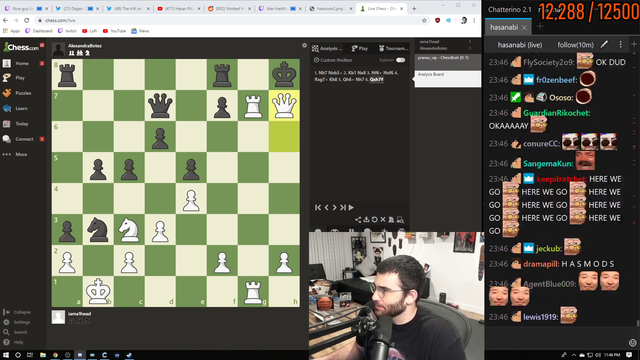
Task: Click username lewis1919 in chat
Action: click(x=541, y=317)
